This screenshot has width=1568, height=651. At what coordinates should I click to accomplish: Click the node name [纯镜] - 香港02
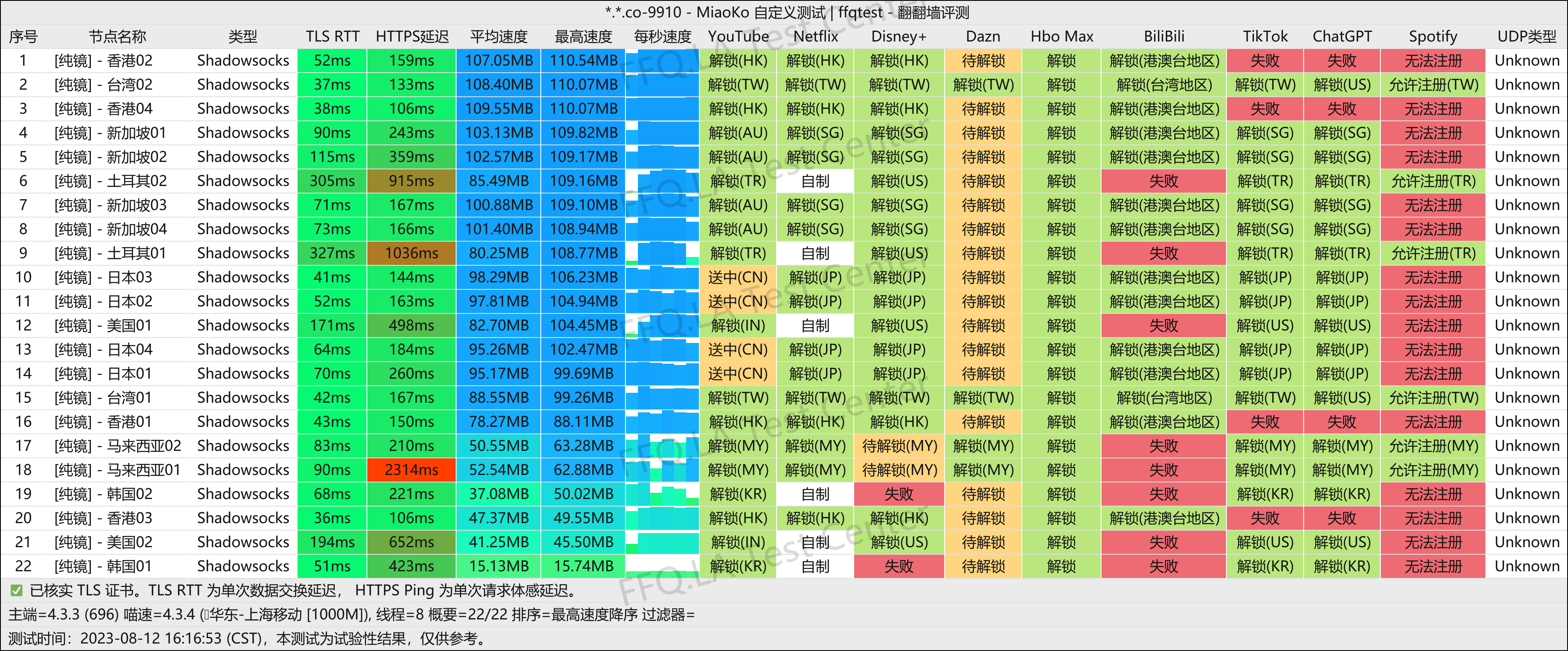pyautogui.click(x=103, y=61)
